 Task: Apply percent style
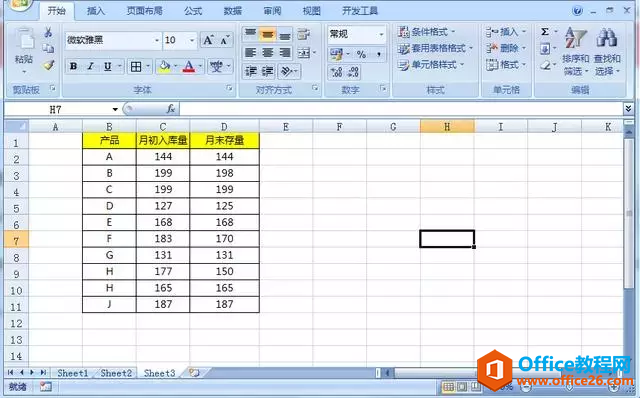361,54
